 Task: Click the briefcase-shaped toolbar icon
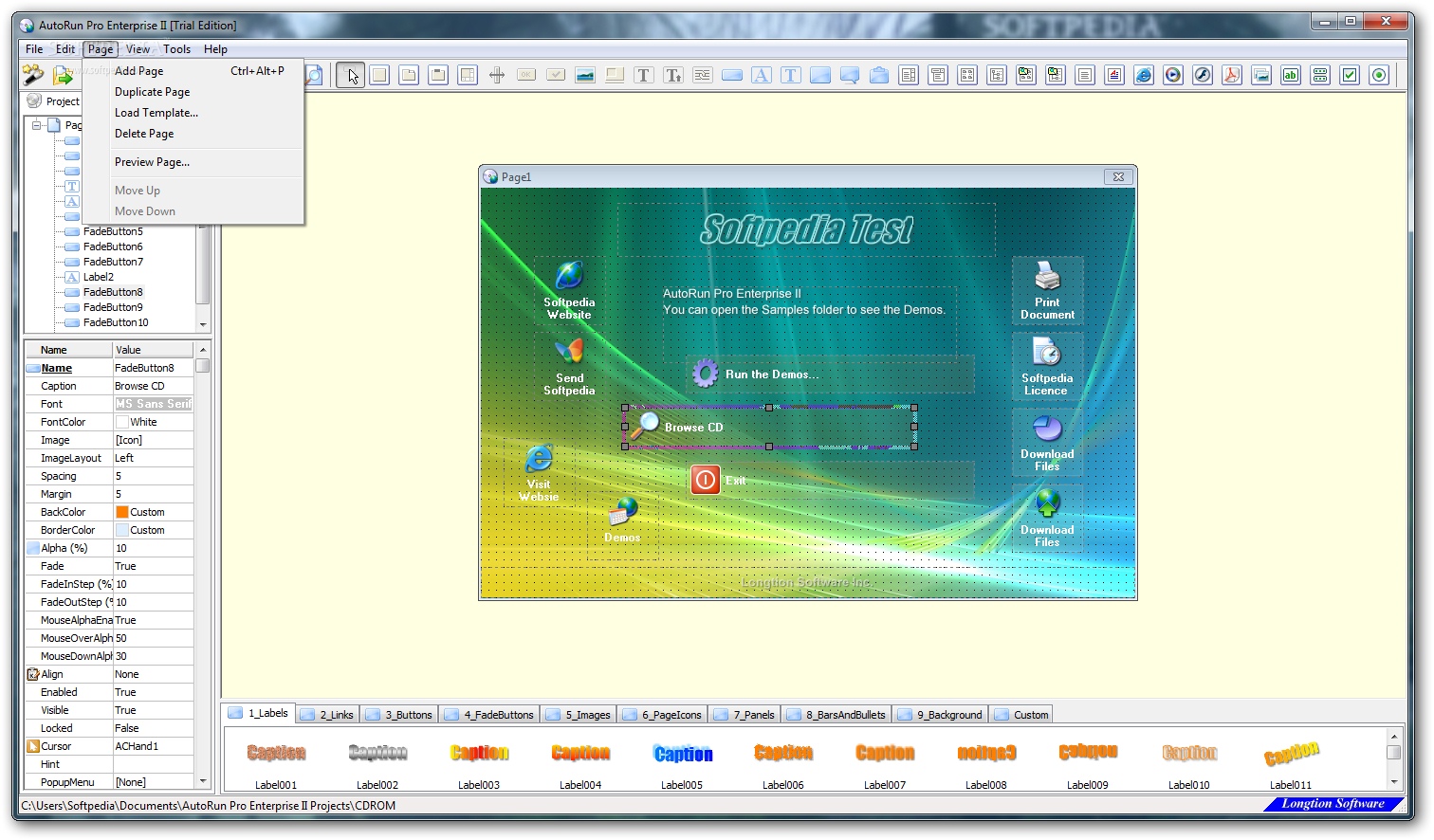(879, 75)
